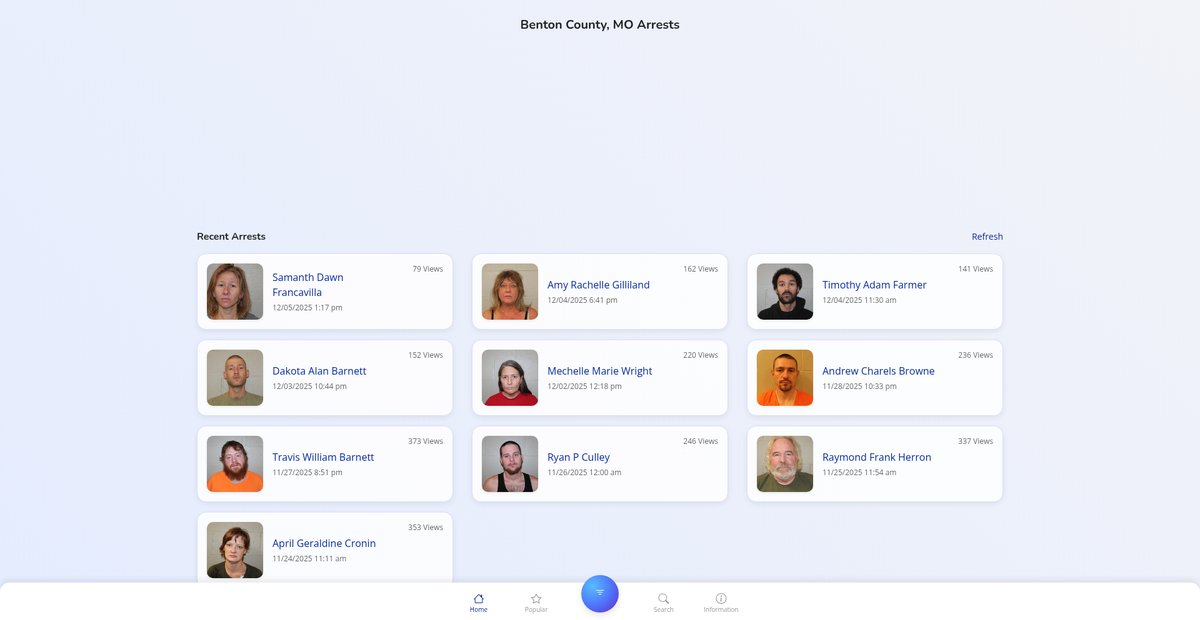Open Travis William Barnett's record
The width and height of the screenshot is (1200, 620).
click(x=325, y=464)
